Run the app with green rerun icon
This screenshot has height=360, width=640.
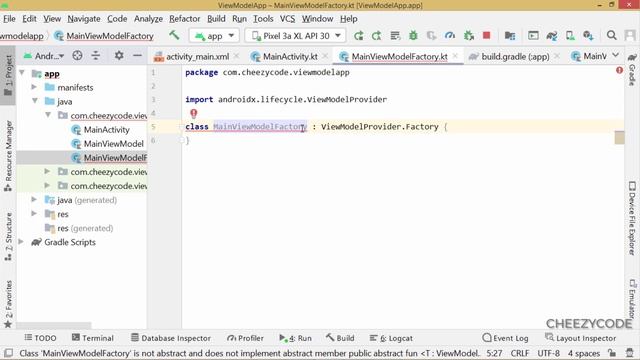(x=359, y=36)
